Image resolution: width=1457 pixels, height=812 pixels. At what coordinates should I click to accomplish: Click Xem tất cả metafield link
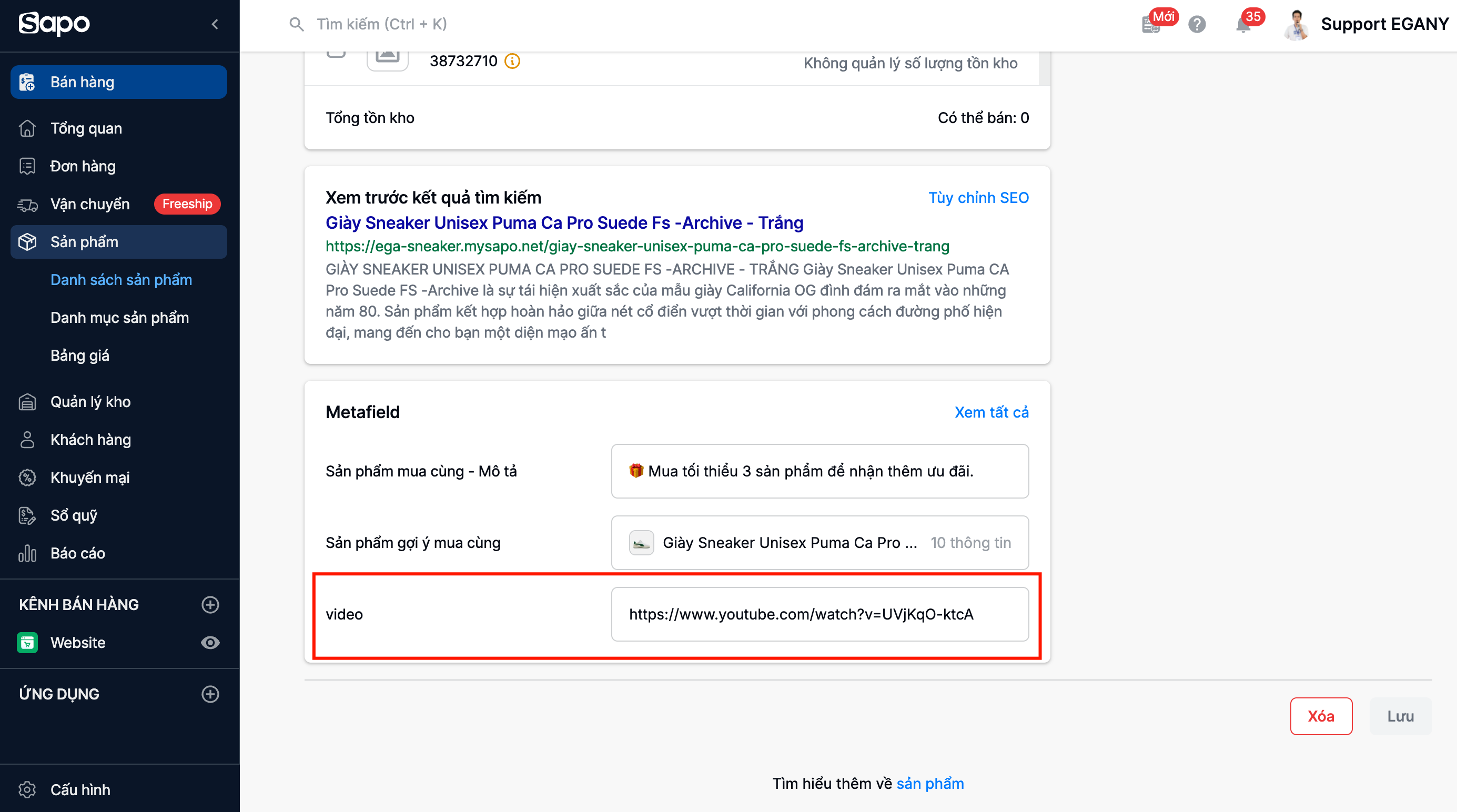(x=991, y=412)
